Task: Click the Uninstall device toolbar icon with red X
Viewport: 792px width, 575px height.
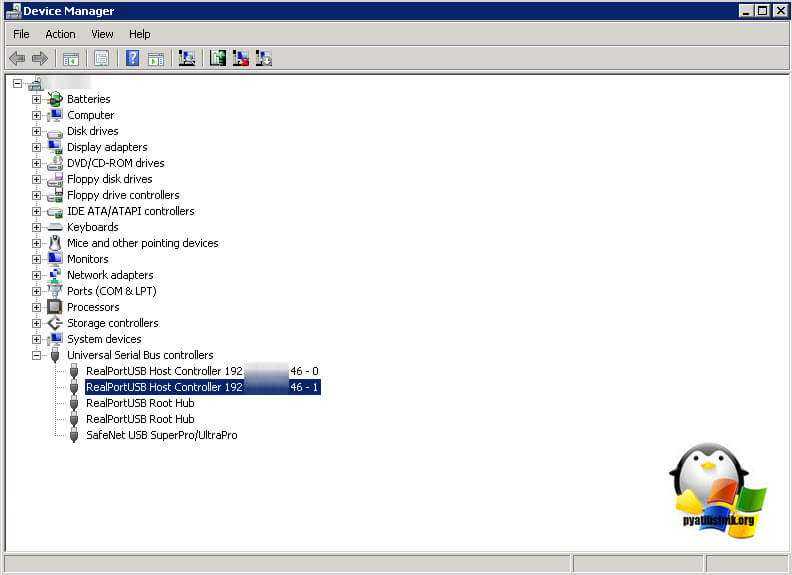Action: (x=240, y=58)
